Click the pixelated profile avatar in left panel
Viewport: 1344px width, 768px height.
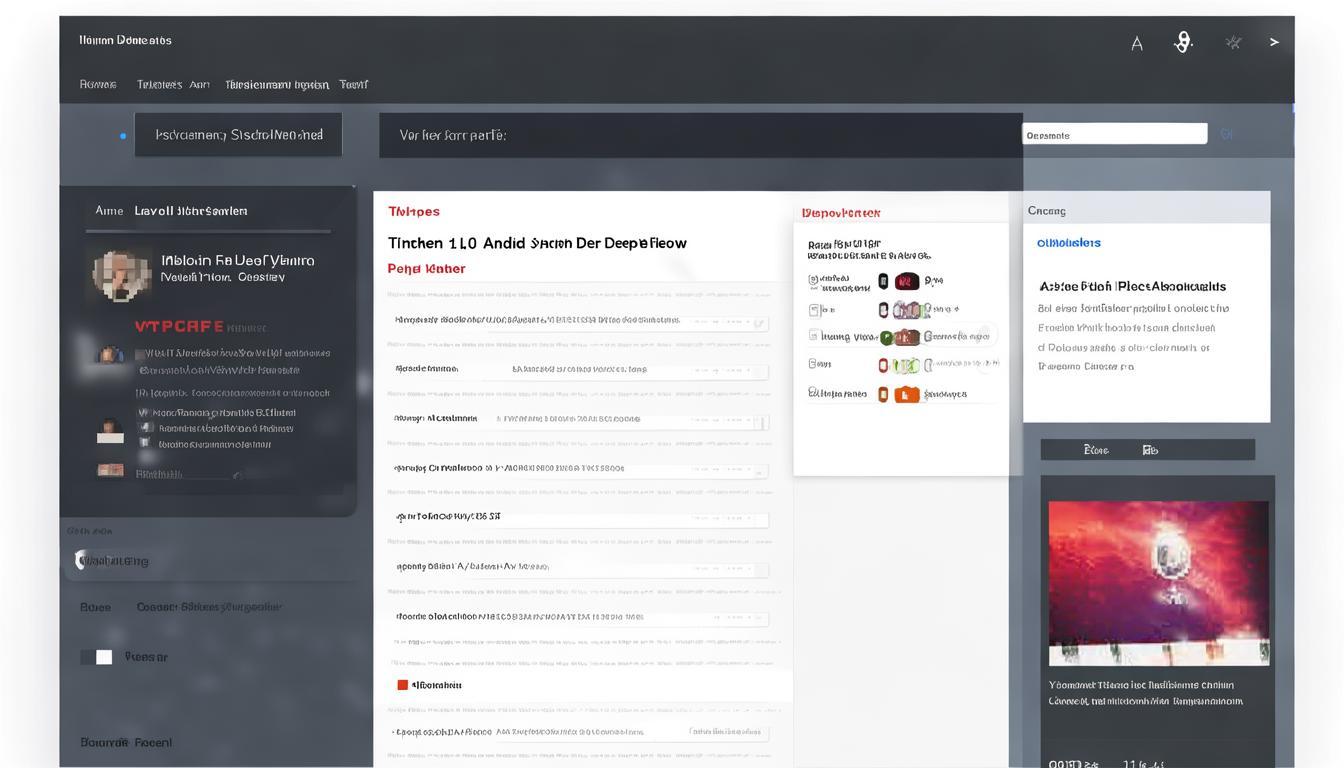(122, 274)
